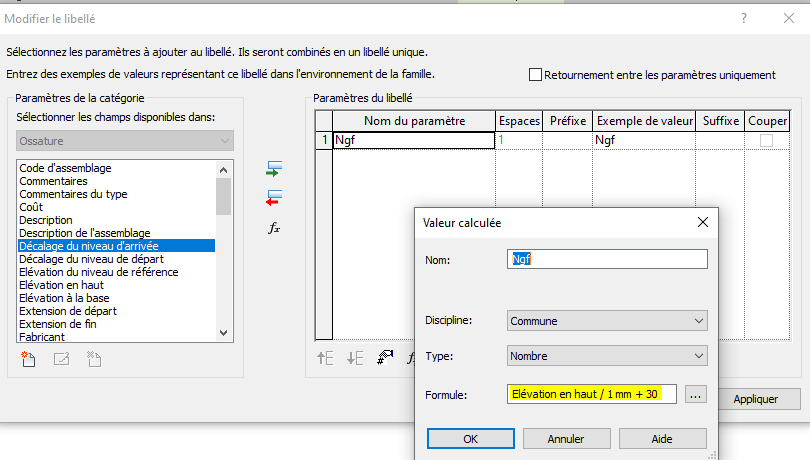Toggle the Couper checkbox for Ngf row
Viewport: 810px width, 460px height.
pos(766,141)
